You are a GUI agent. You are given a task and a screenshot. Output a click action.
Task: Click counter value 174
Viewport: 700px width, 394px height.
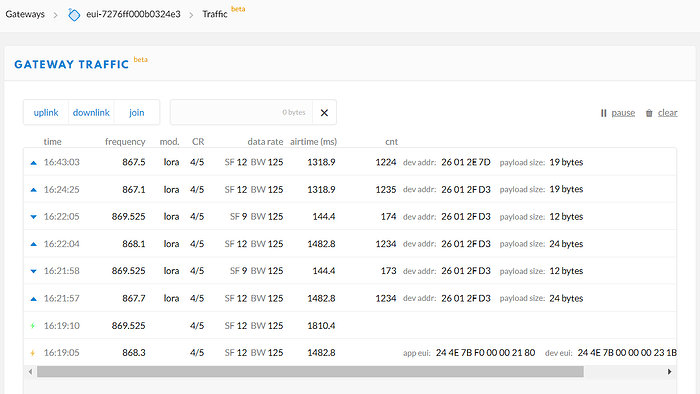pyautogui.click(x=388, y=216)
